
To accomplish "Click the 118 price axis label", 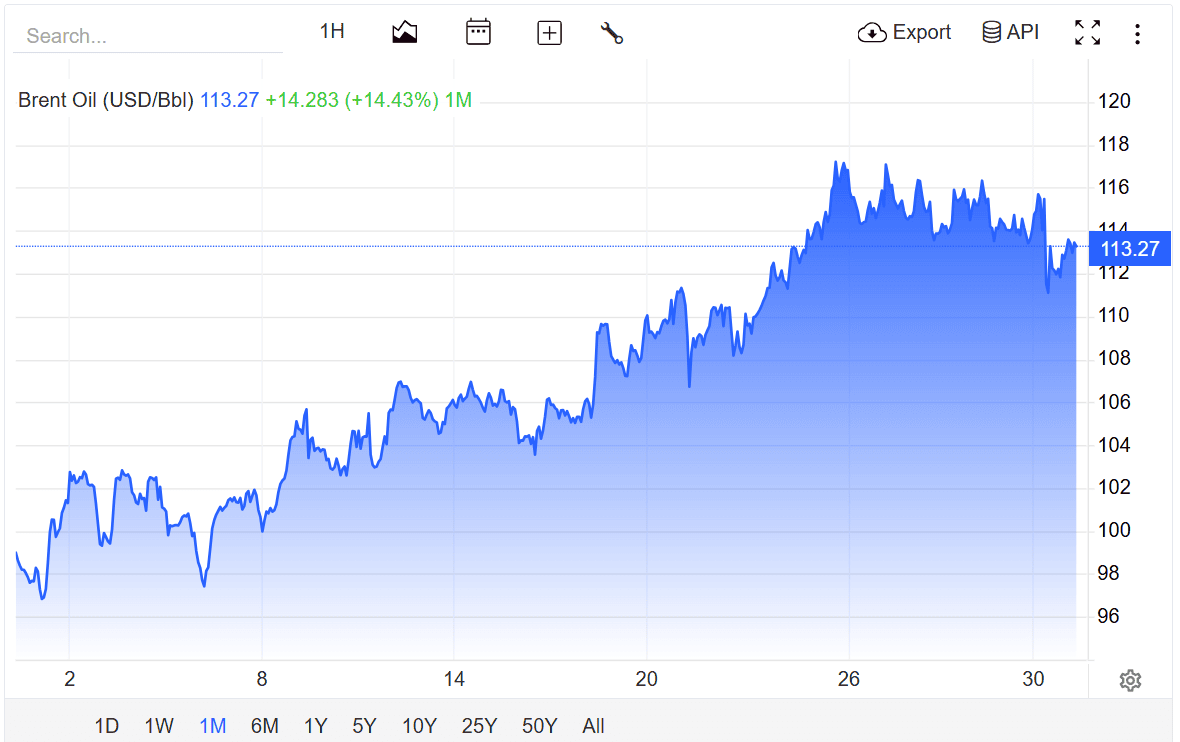I will pyautogui.click(x=1114, y=144).
